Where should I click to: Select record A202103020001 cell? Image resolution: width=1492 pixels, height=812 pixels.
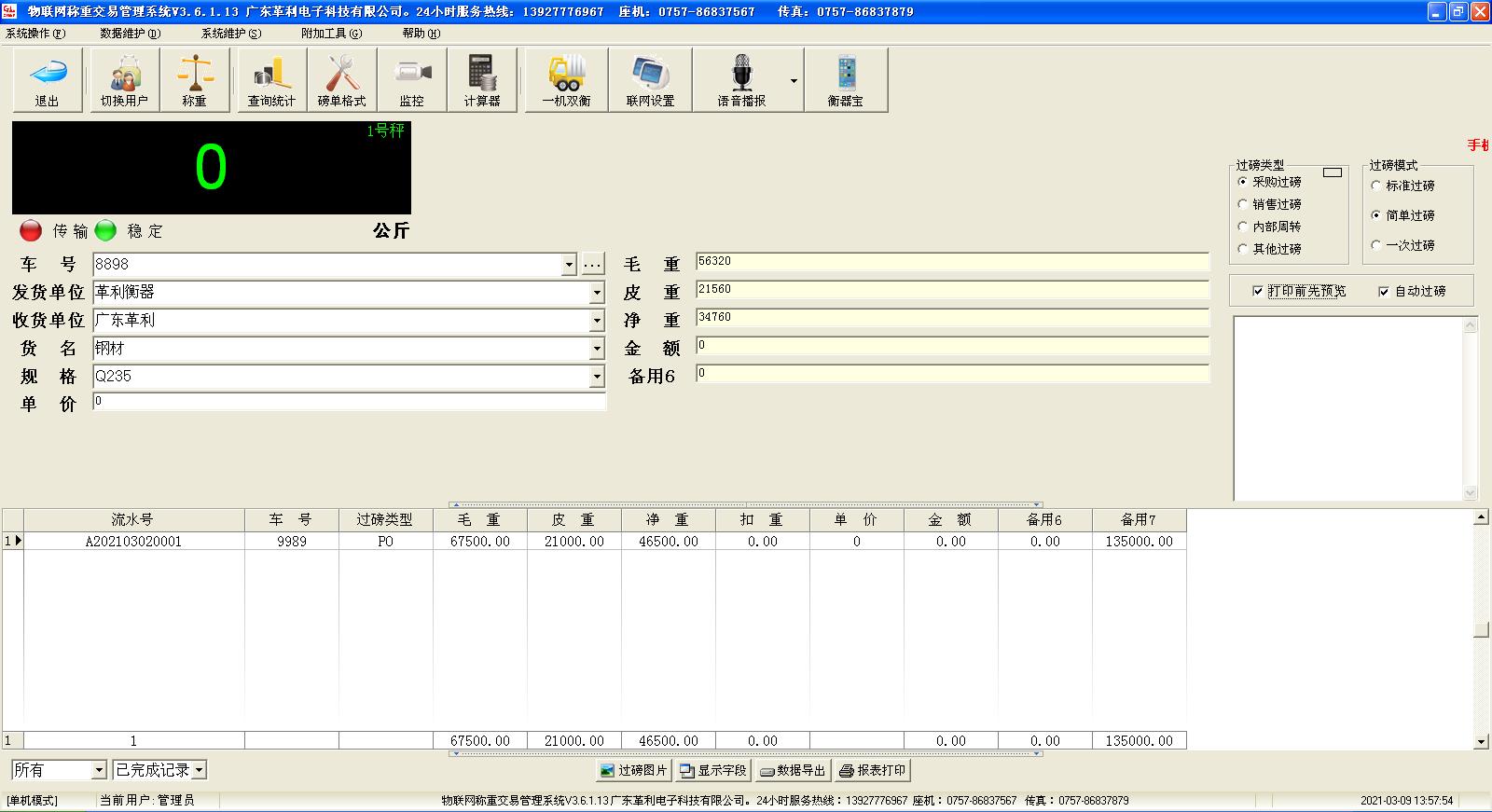click(x=133, y=542)
